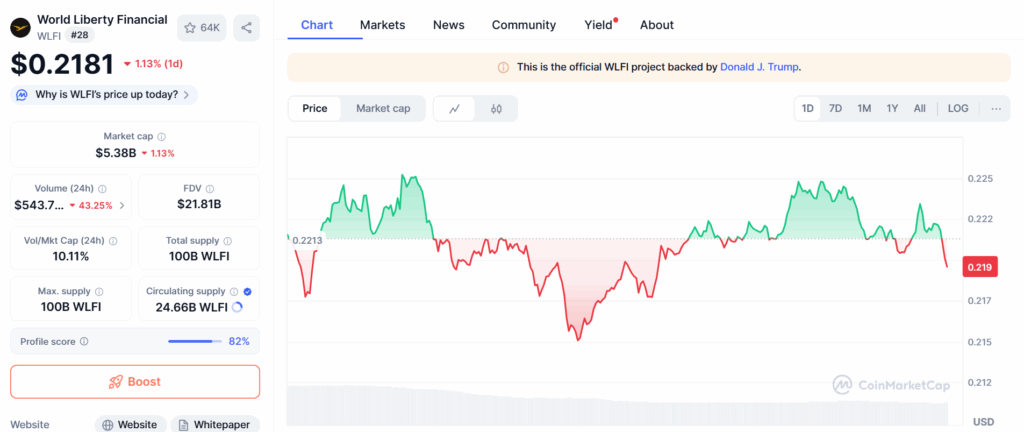Open the chart more options menu
The image size is (1024, 432).
coord(996,109)
